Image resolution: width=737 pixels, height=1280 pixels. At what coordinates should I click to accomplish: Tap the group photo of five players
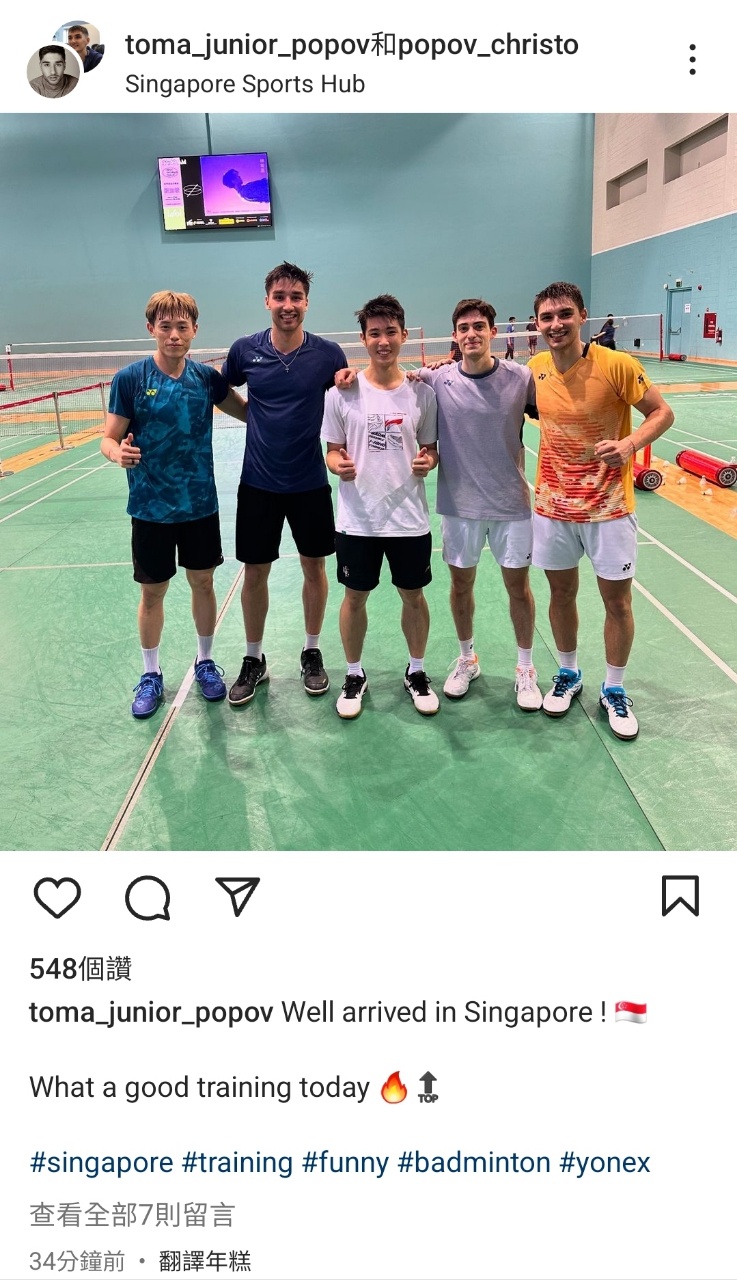(368, 481)
